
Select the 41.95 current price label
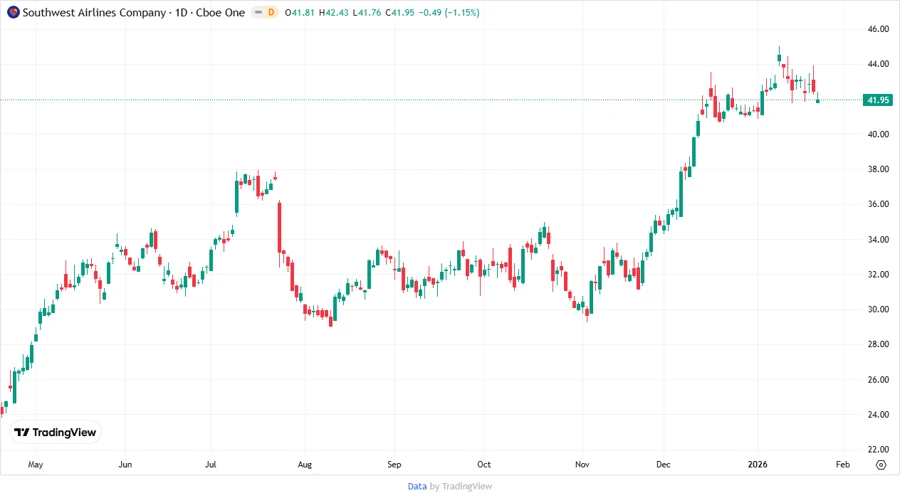pos(878,100)
